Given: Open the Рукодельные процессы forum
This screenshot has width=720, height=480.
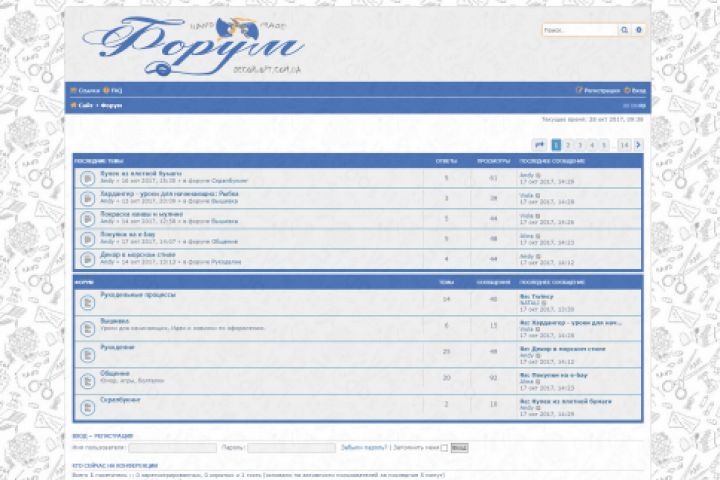Looking at the screenshot, I should 138,294.
